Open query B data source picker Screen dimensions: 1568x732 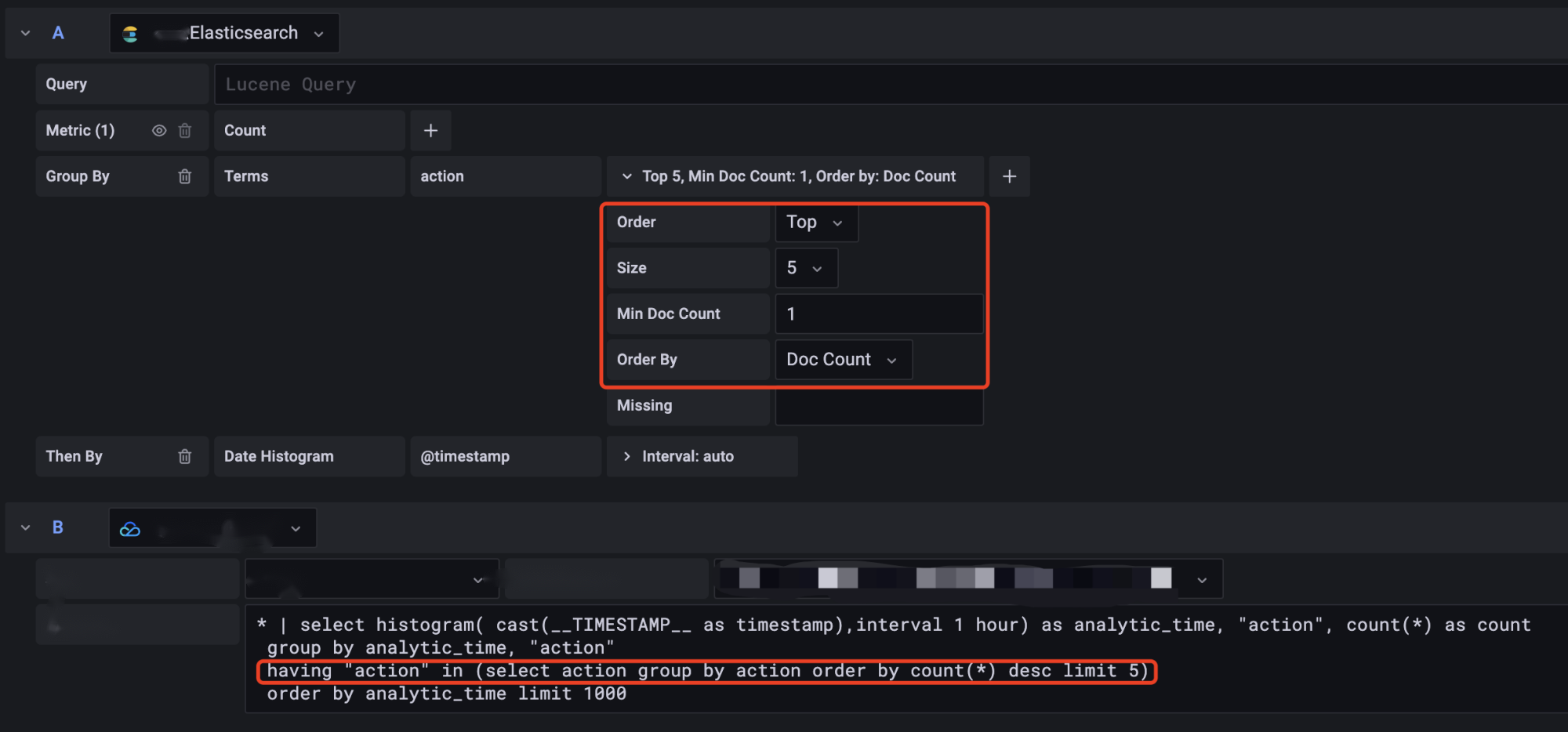click(x=212, y=527)
